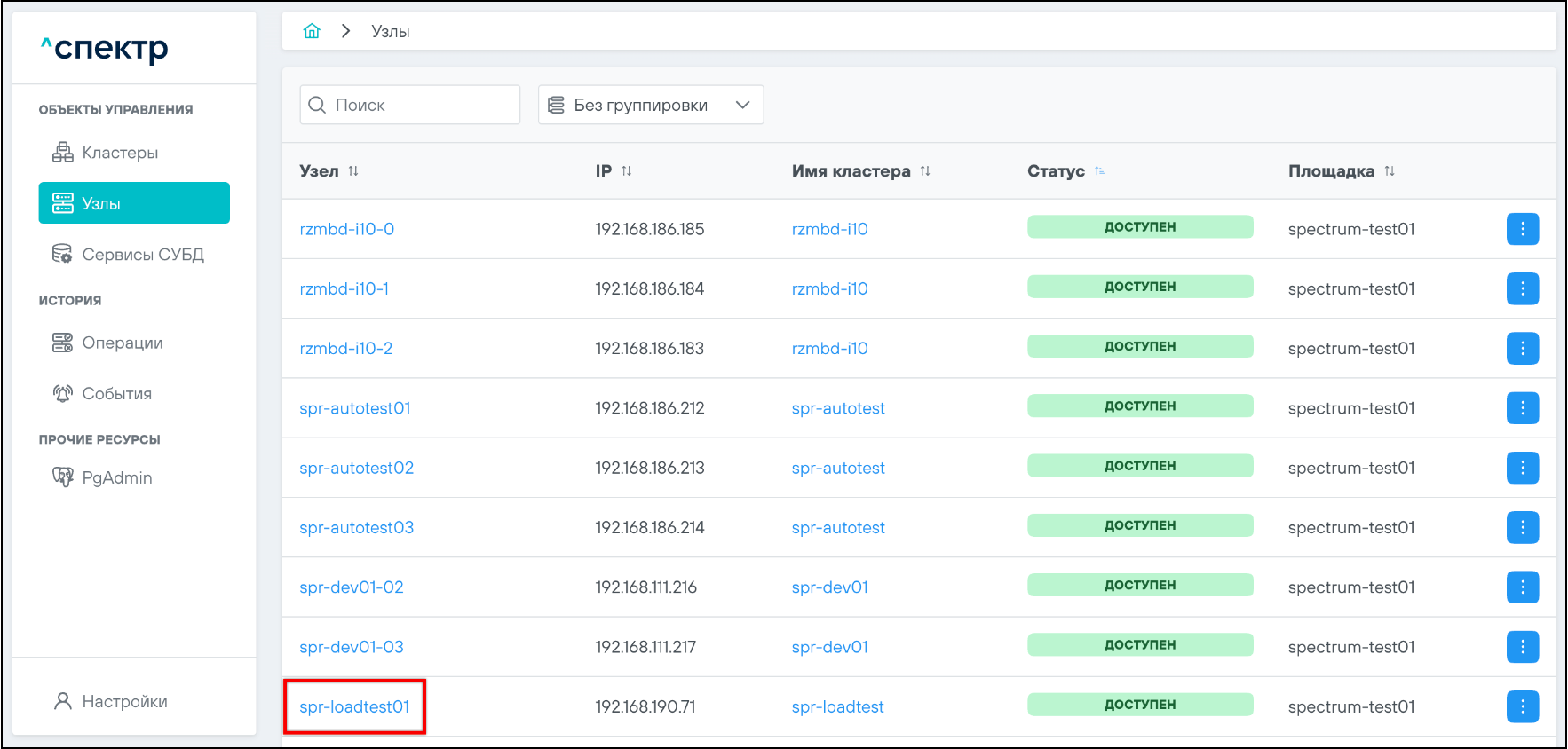Image resolution: width=1568 pixels, height=749 pixels.
Task: Open actions menu for spr-dev01-03 row
Action: [x=1522, y=647]
